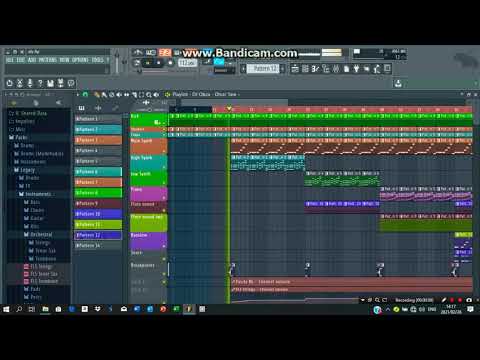The height and width of the screenshot is (360, 480).
Task: Click the microphone icon in the shortcut toolbar
Action: (x=30, y=83)
